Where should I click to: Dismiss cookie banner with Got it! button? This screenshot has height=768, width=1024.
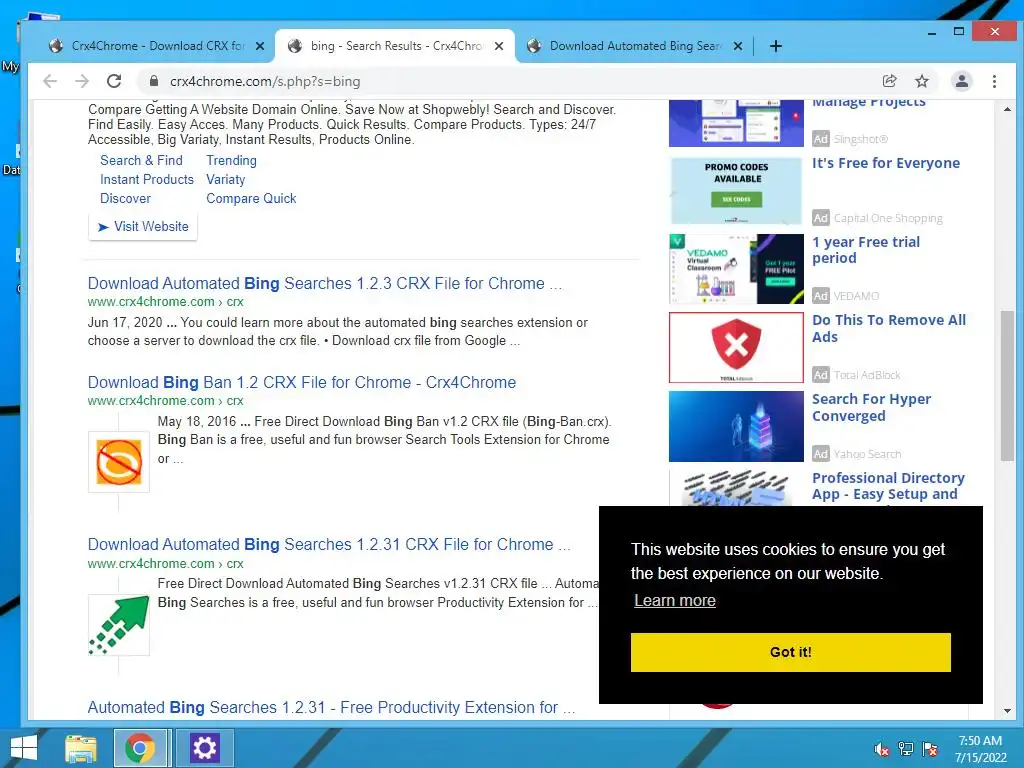[x=790, y=652]
